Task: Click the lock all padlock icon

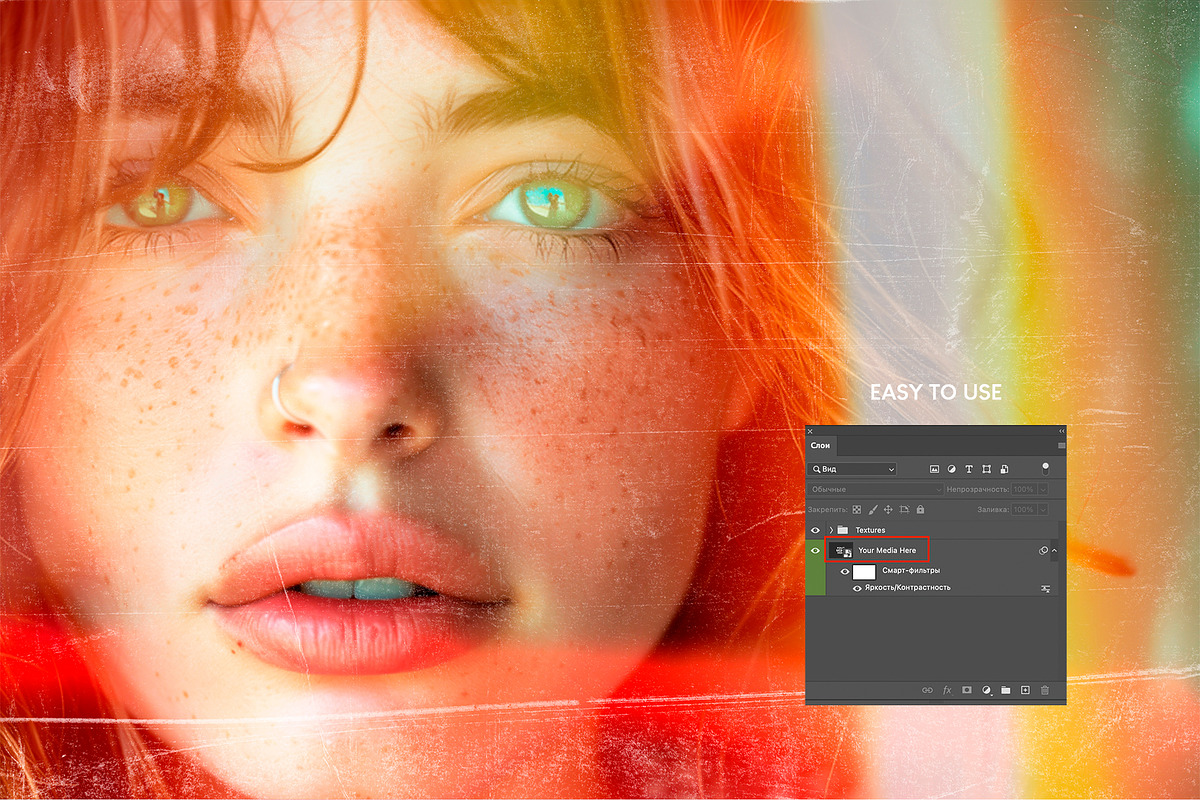Action: tap(920, 510)
